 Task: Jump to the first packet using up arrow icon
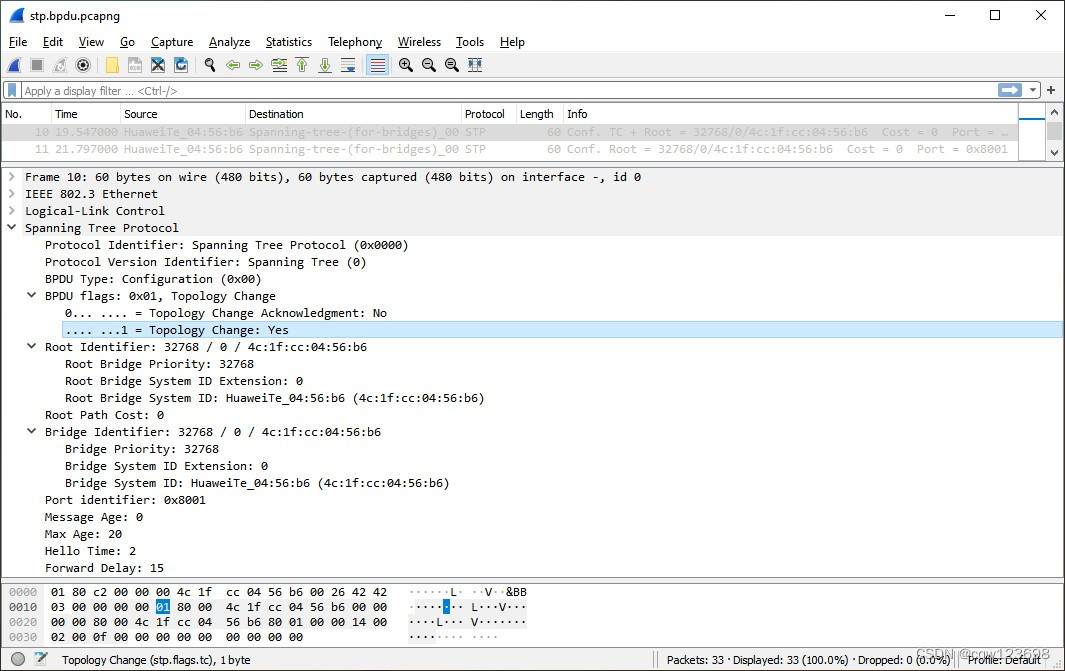(302, 65)
